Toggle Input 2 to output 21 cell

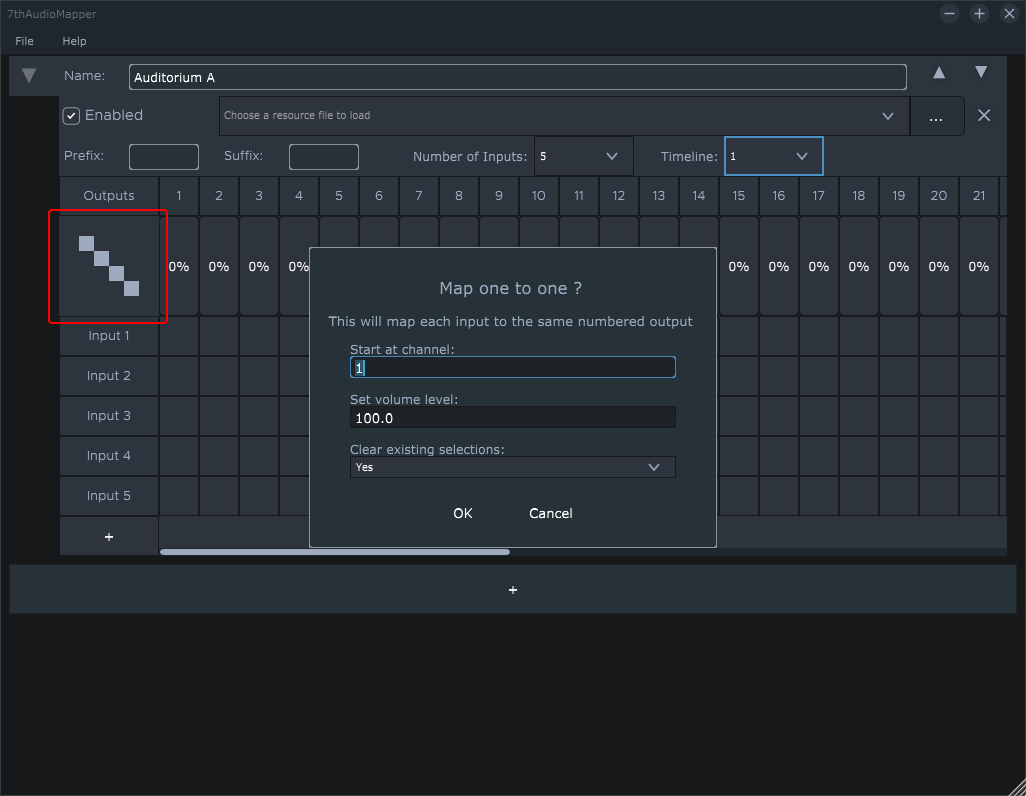pyautogui.click(x=979, y=376)
